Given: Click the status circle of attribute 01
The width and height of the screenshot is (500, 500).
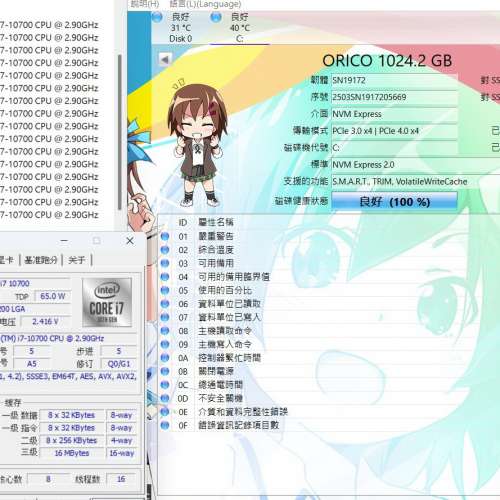Looking at the screenshot, I should (165, 236).
